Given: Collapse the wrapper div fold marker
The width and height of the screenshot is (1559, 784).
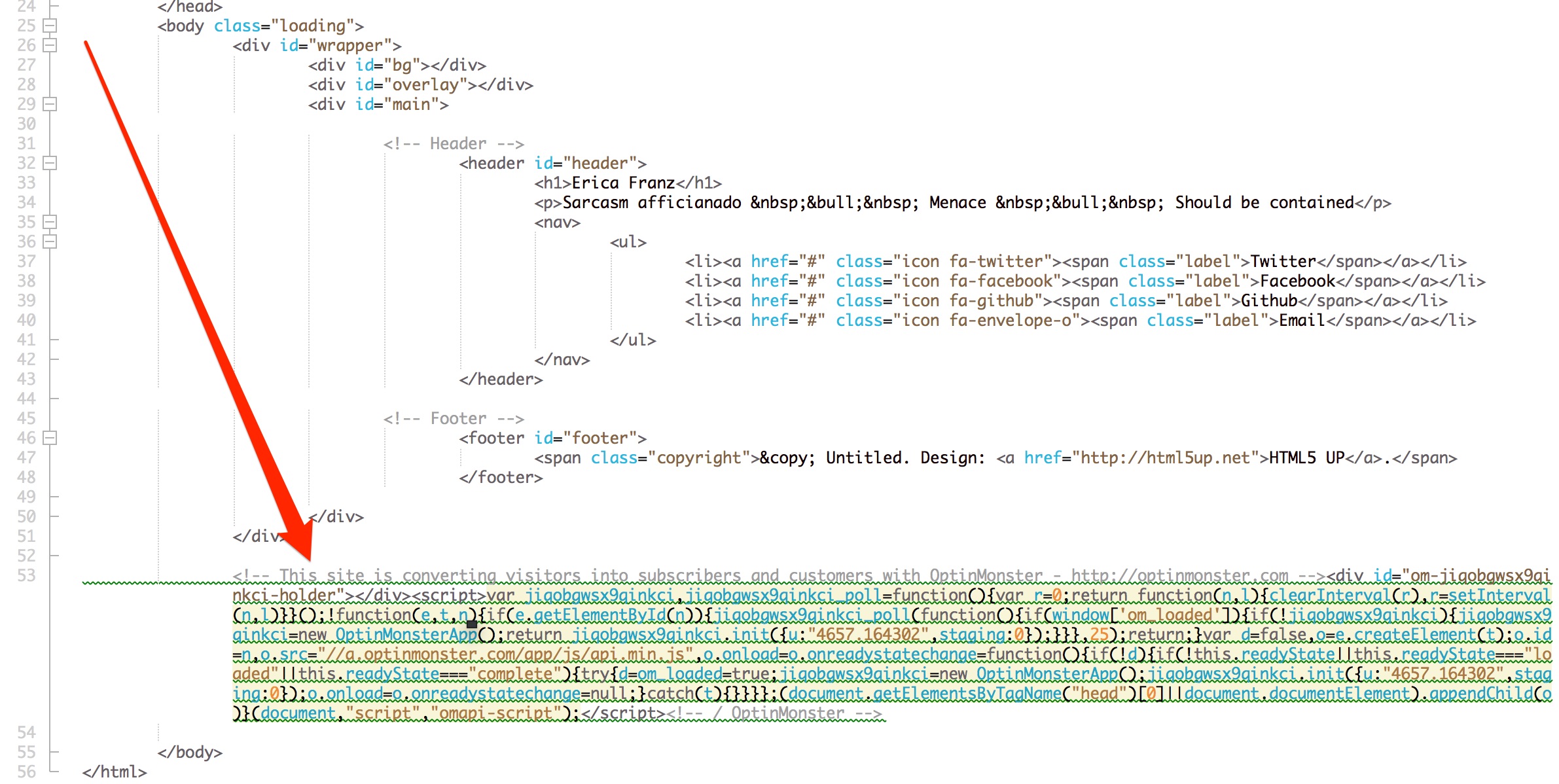Looking at the screenshot, I should (x=50, y=45).
